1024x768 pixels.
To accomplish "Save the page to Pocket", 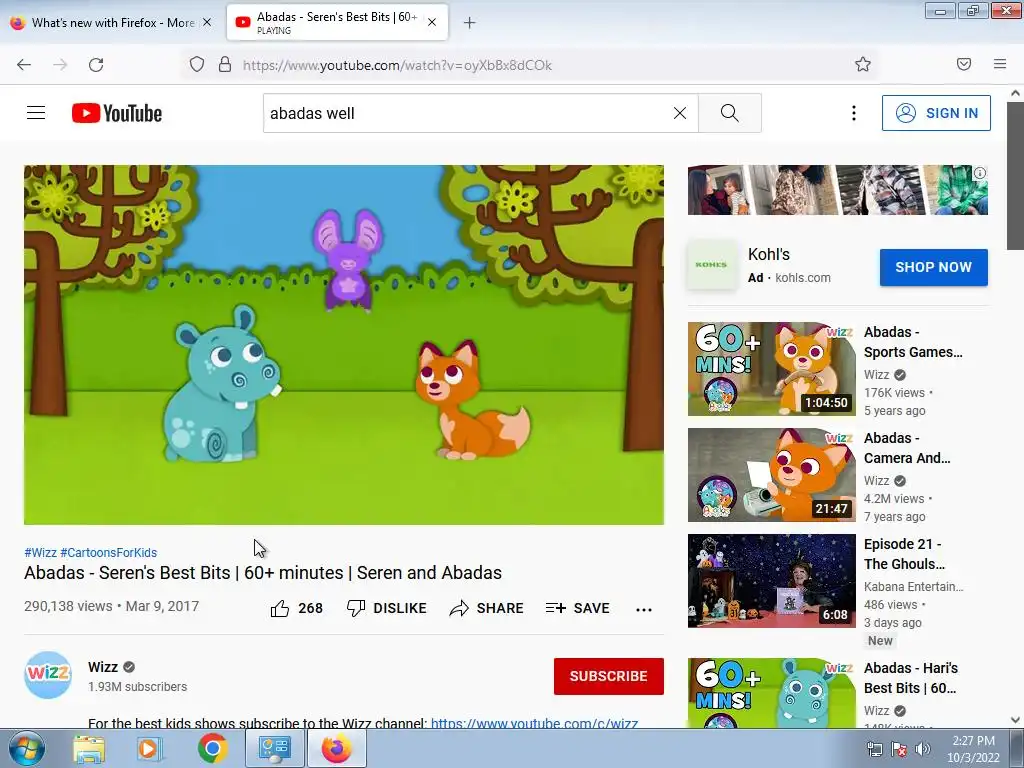I will [964, 64].
